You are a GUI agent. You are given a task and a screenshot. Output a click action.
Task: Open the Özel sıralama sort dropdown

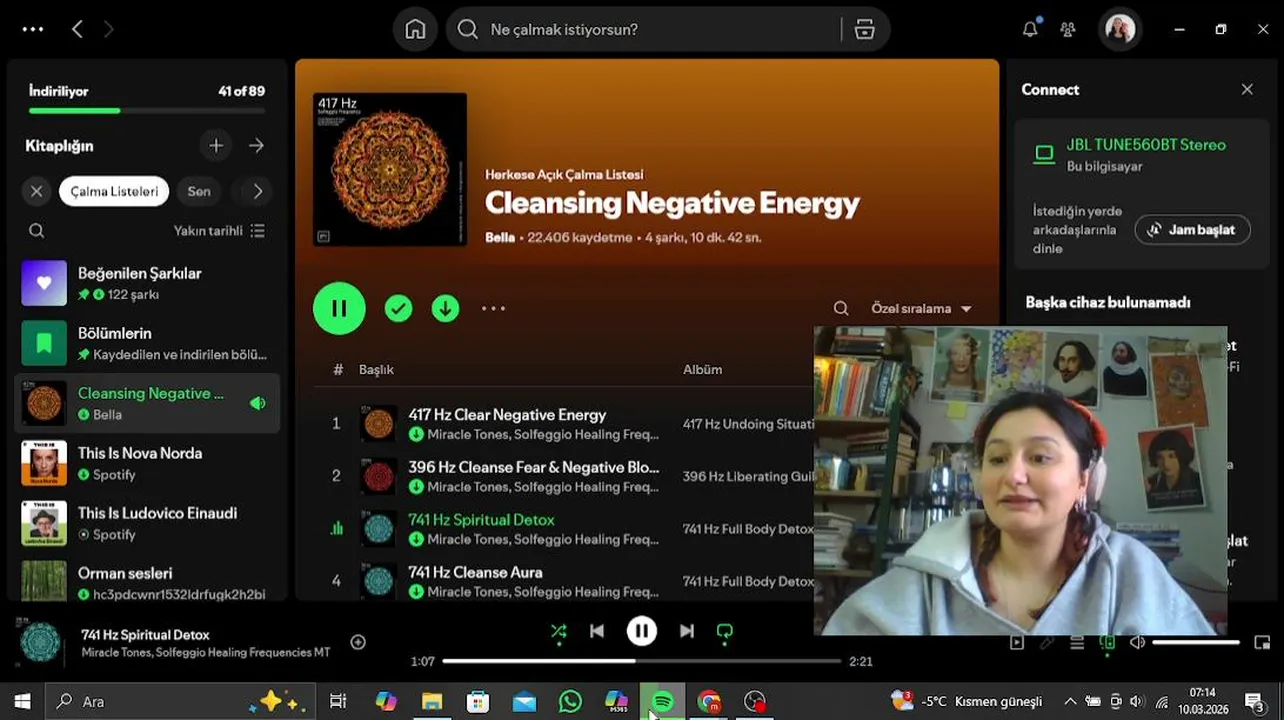pyautogui.click(x=921, y=308)
